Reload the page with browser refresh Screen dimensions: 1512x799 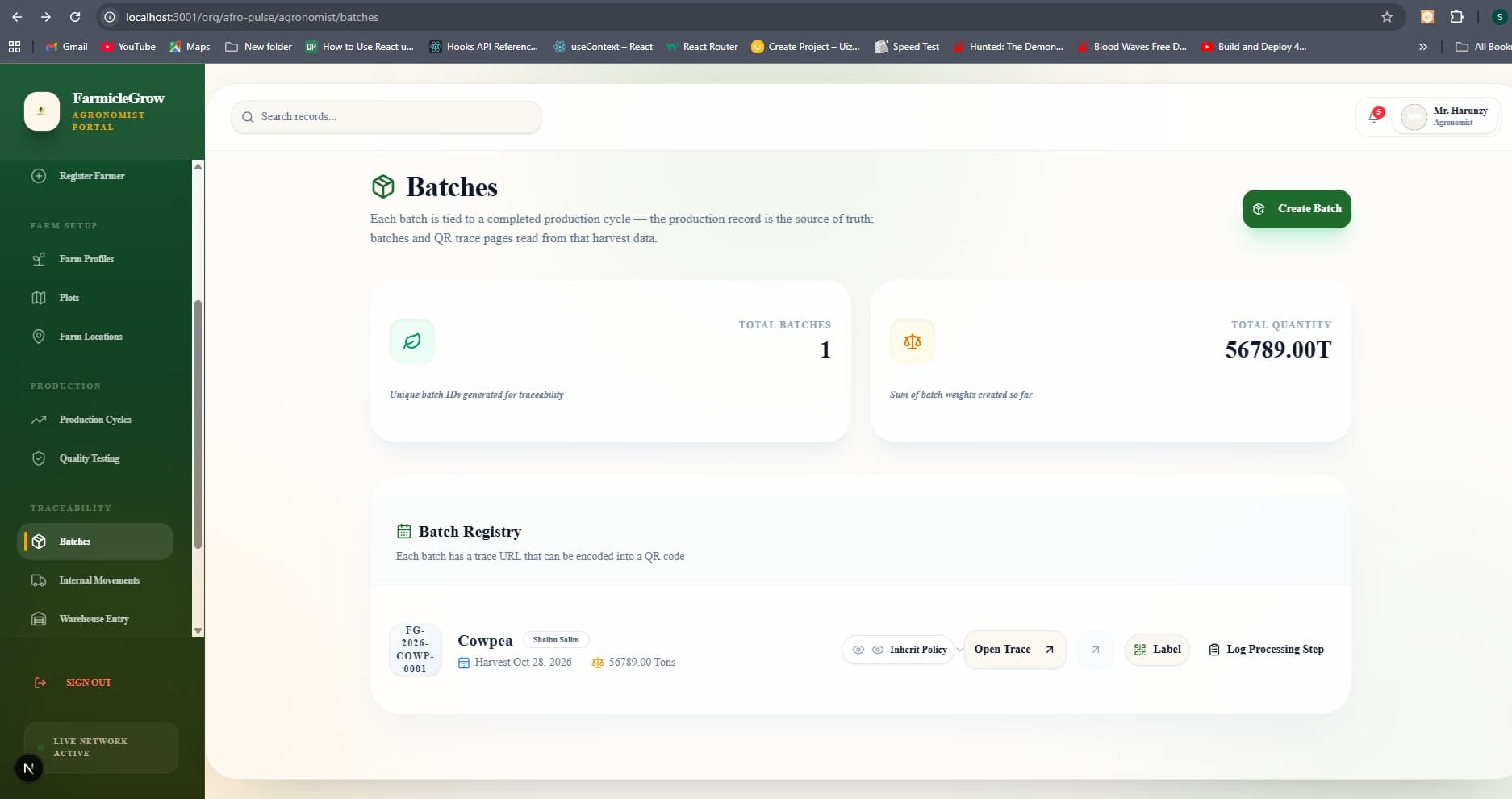pyautogui.click(x=75, y=17)
